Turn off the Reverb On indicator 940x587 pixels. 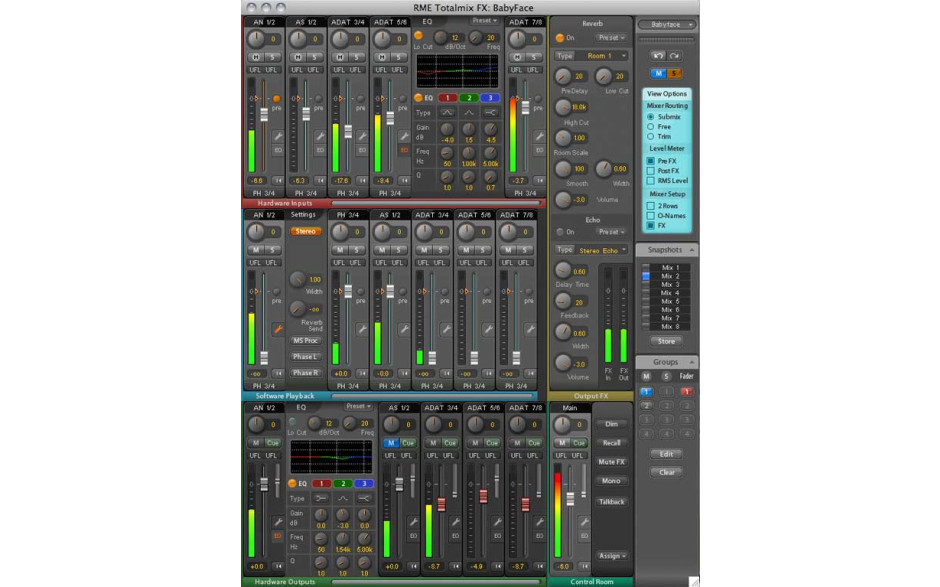[x=559, y=38]
